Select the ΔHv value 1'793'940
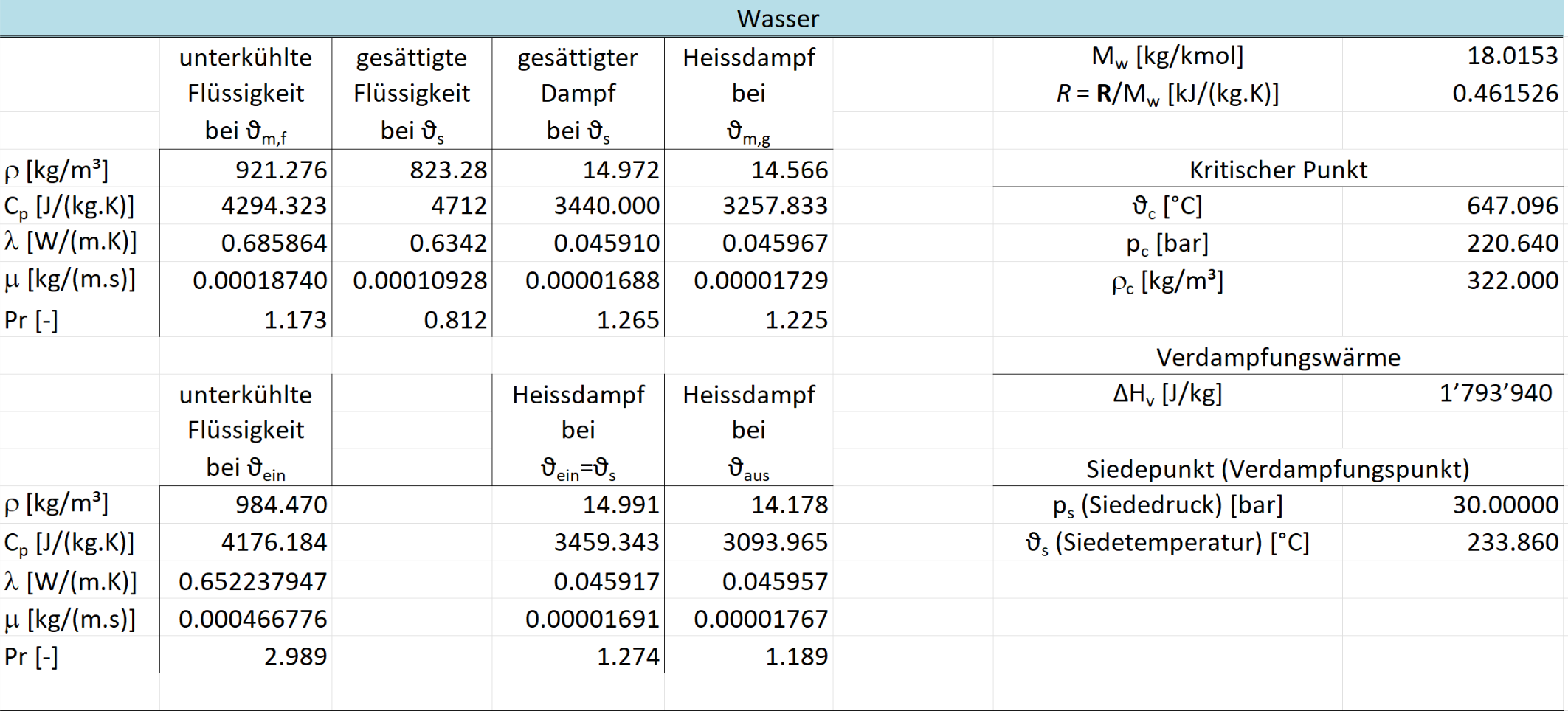Screen dimensions: 1568x711 (1495, 394)
